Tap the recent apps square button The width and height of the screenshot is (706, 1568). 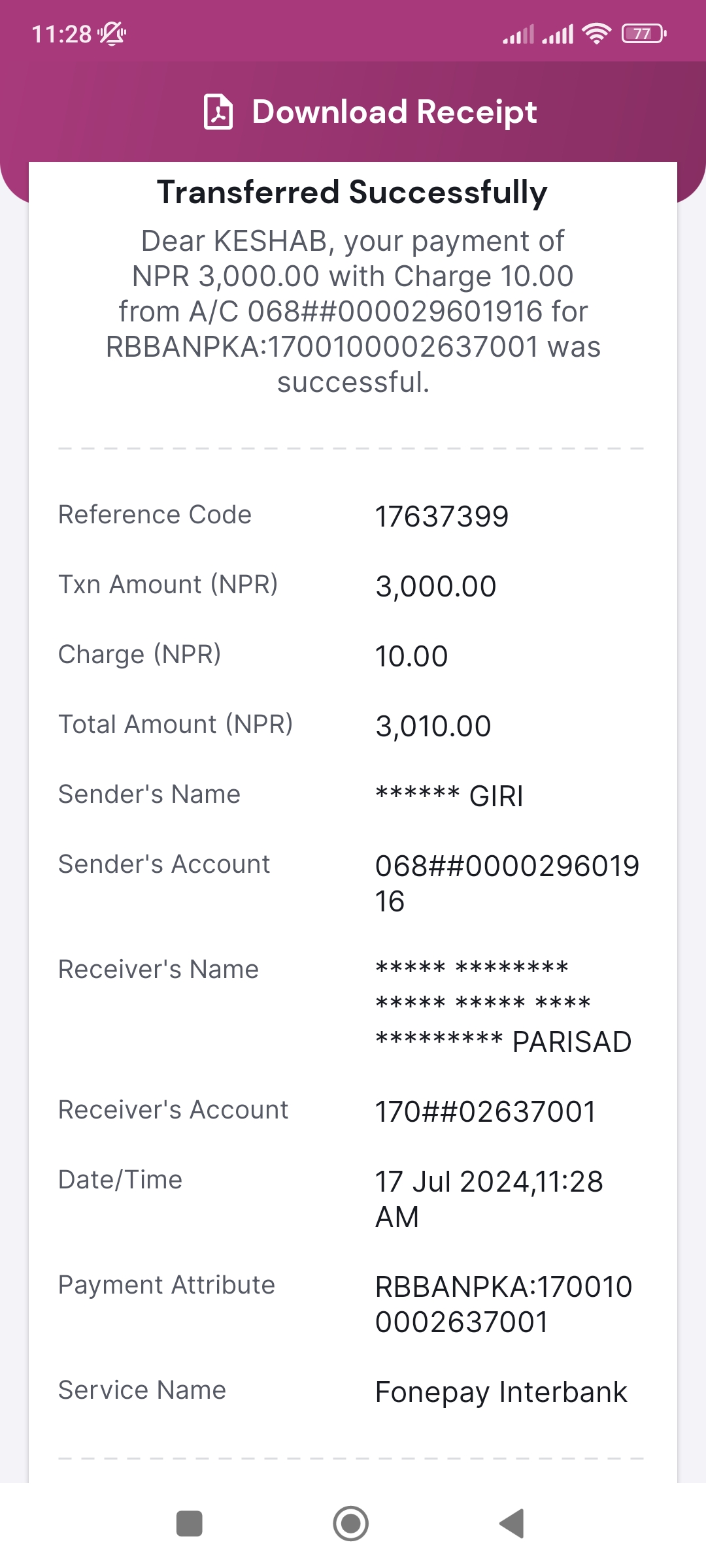[190, 1524]
